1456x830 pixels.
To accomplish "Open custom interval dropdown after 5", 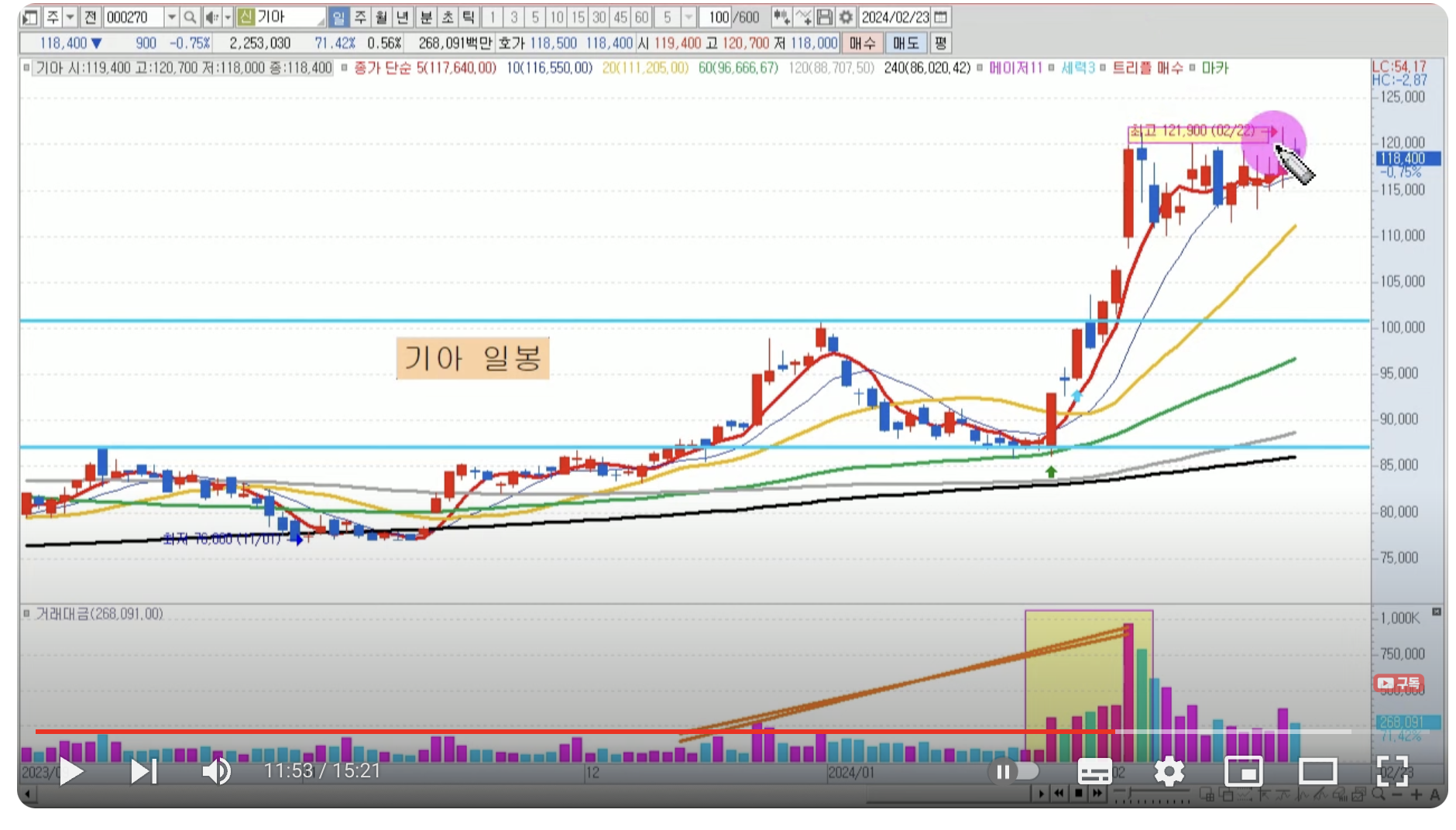I will 689,17.
